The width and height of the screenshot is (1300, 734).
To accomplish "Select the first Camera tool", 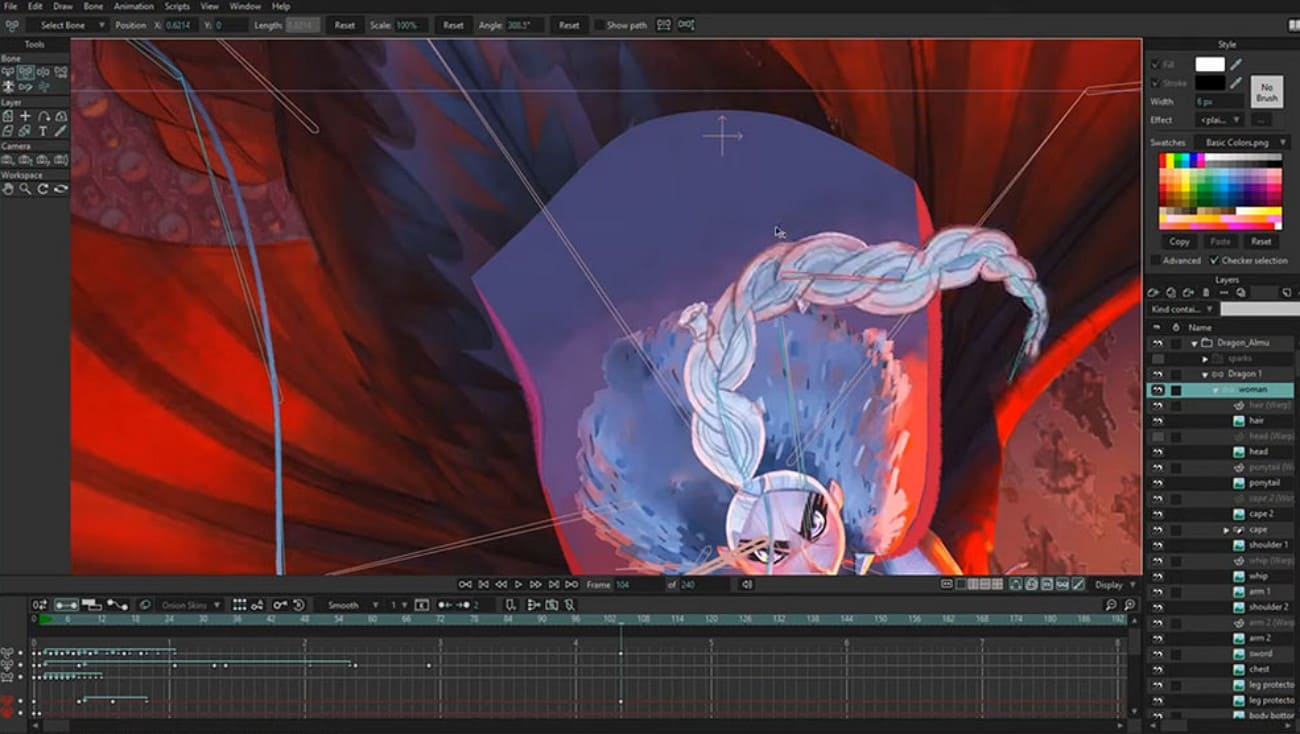I will point(10,158).
